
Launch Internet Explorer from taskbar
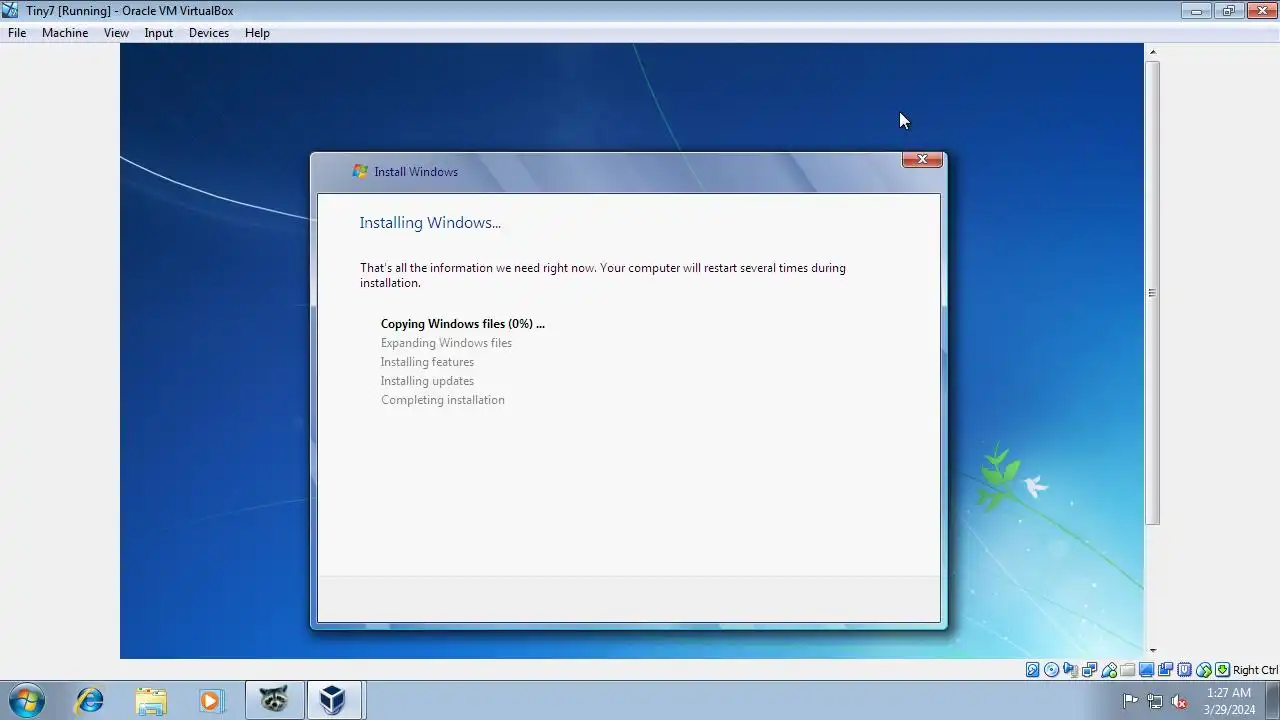pyautogui.click(x=89, y=701)
